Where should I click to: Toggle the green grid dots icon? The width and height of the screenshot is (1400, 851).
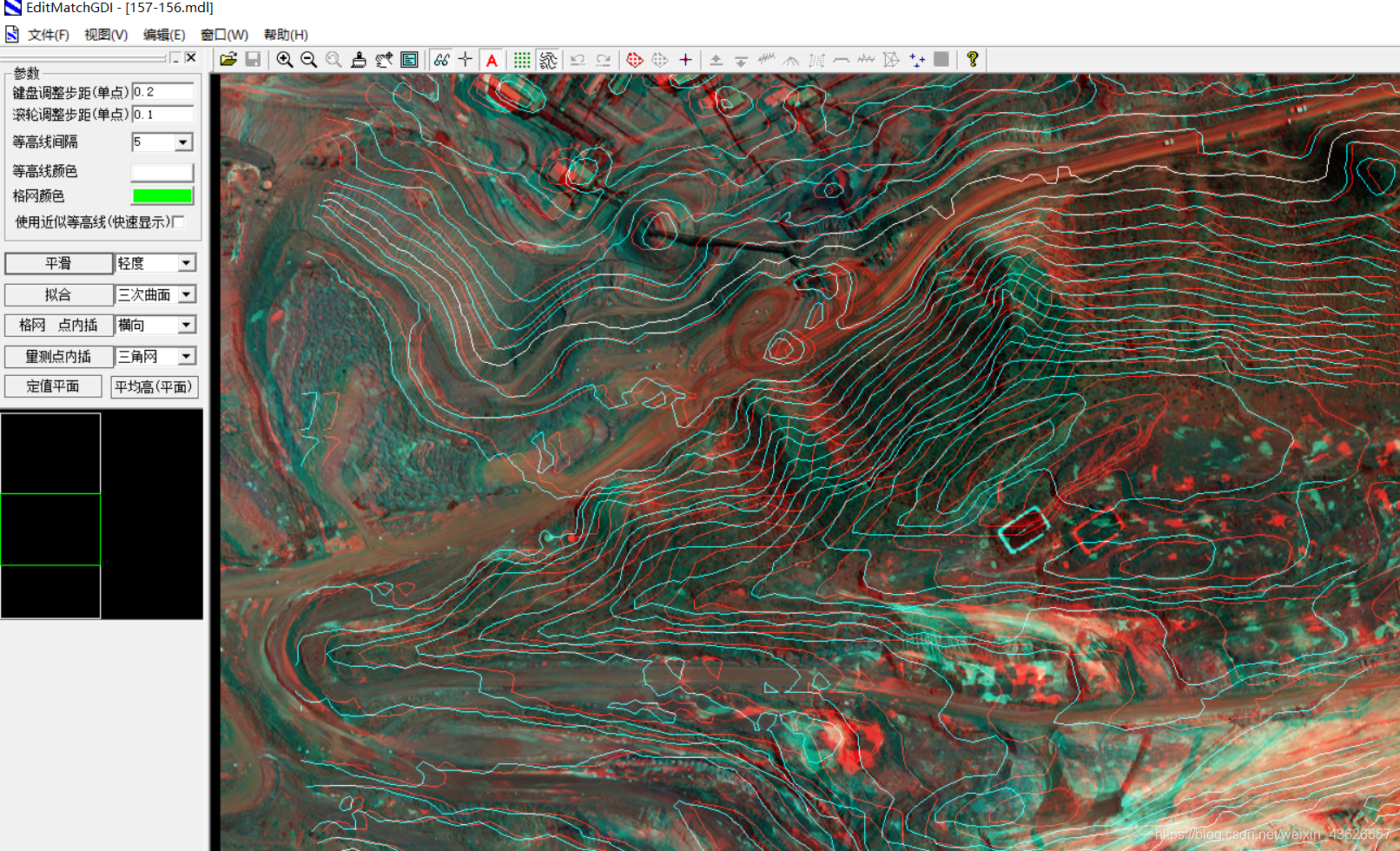pyautogui.click(x=522, y=60)
